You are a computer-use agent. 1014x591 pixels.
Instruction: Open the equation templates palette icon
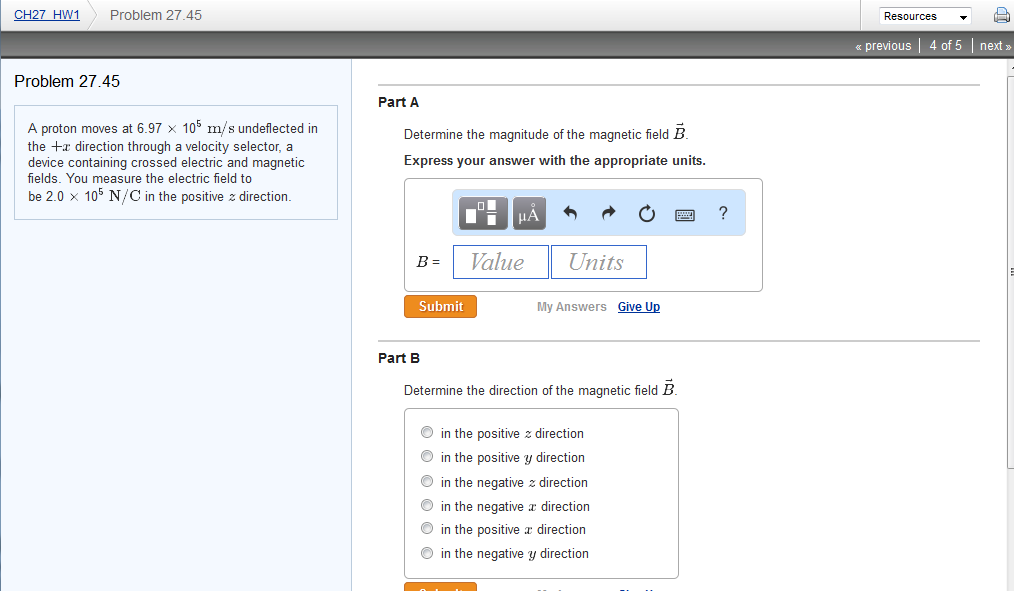[x=481, y=212]
